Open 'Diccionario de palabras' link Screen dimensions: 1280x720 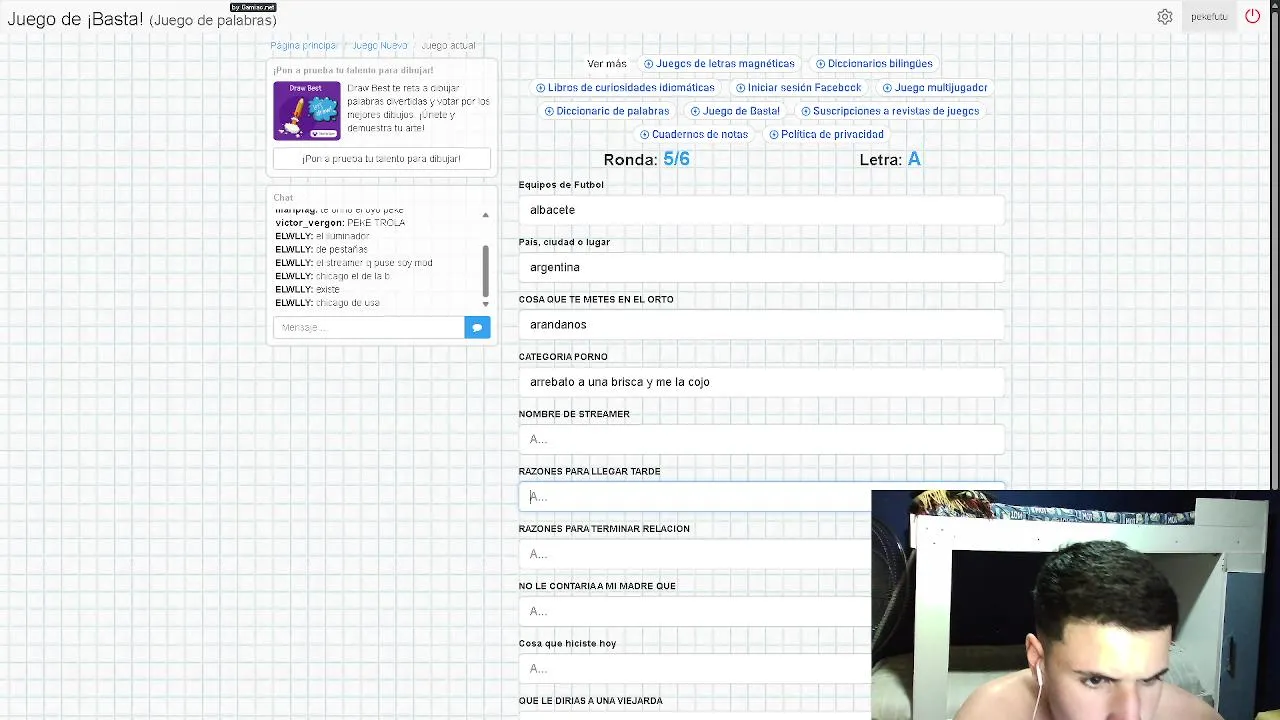(x=607, y=111)
